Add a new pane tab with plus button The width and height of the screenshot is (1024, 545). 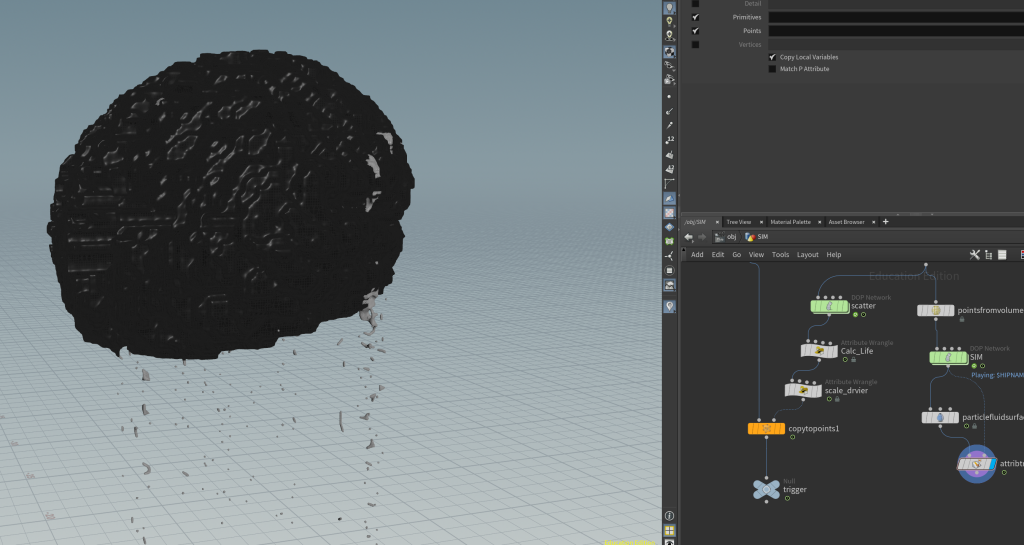[885, 222]
